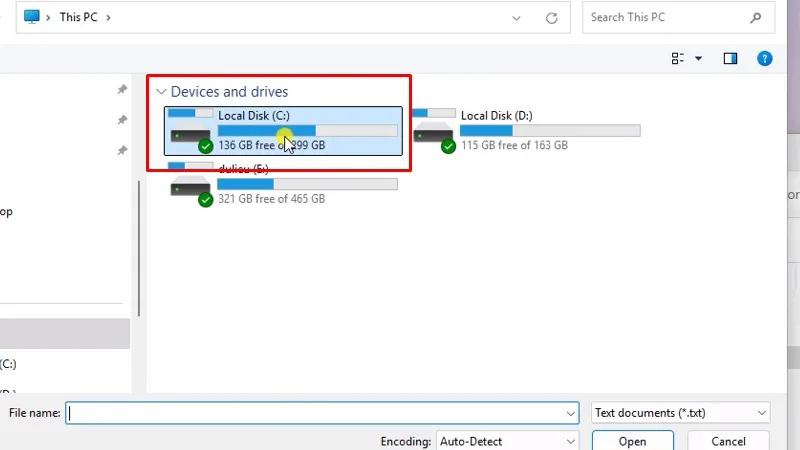Screen dimensions: 800x450
Task: Click the Refresh button beside the address bar
Action: click(x=551, y=18)
